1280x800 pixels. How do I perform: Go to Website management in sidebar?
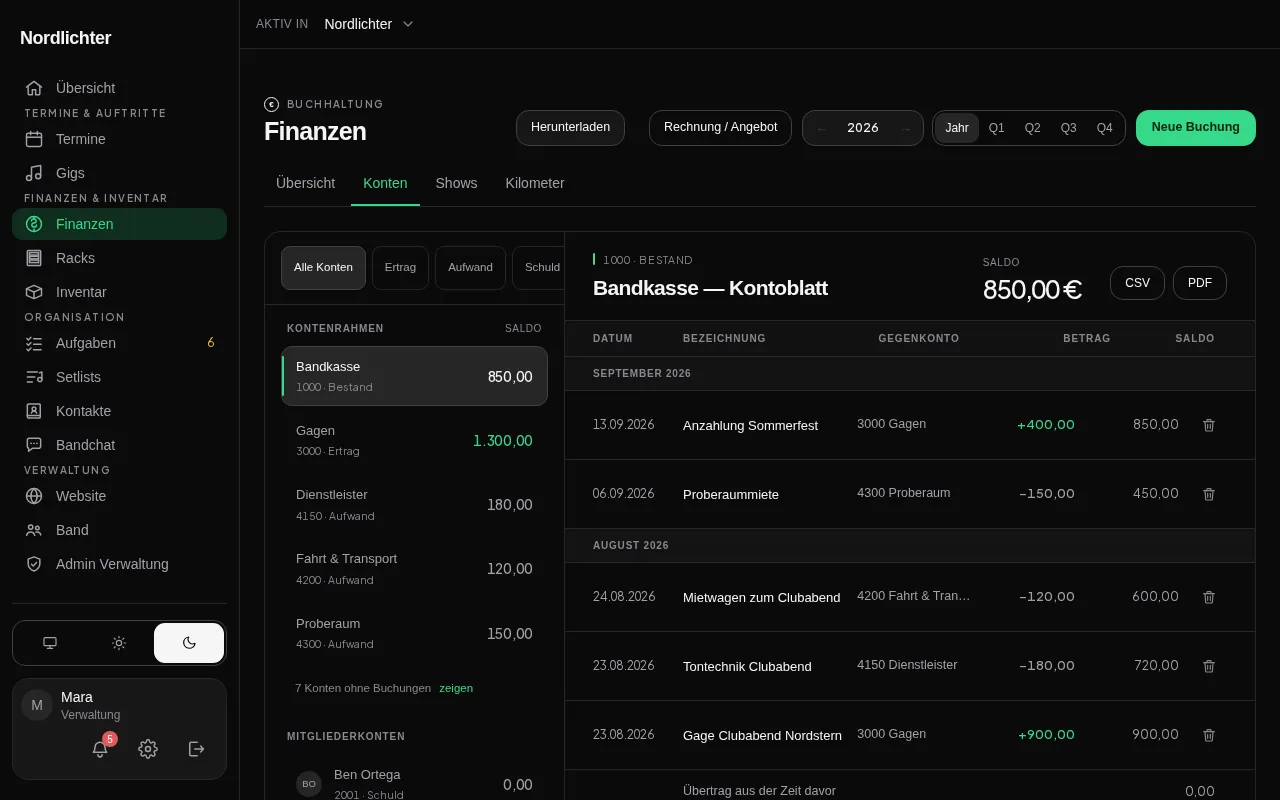pyautogui.click(x=120, y=496)
